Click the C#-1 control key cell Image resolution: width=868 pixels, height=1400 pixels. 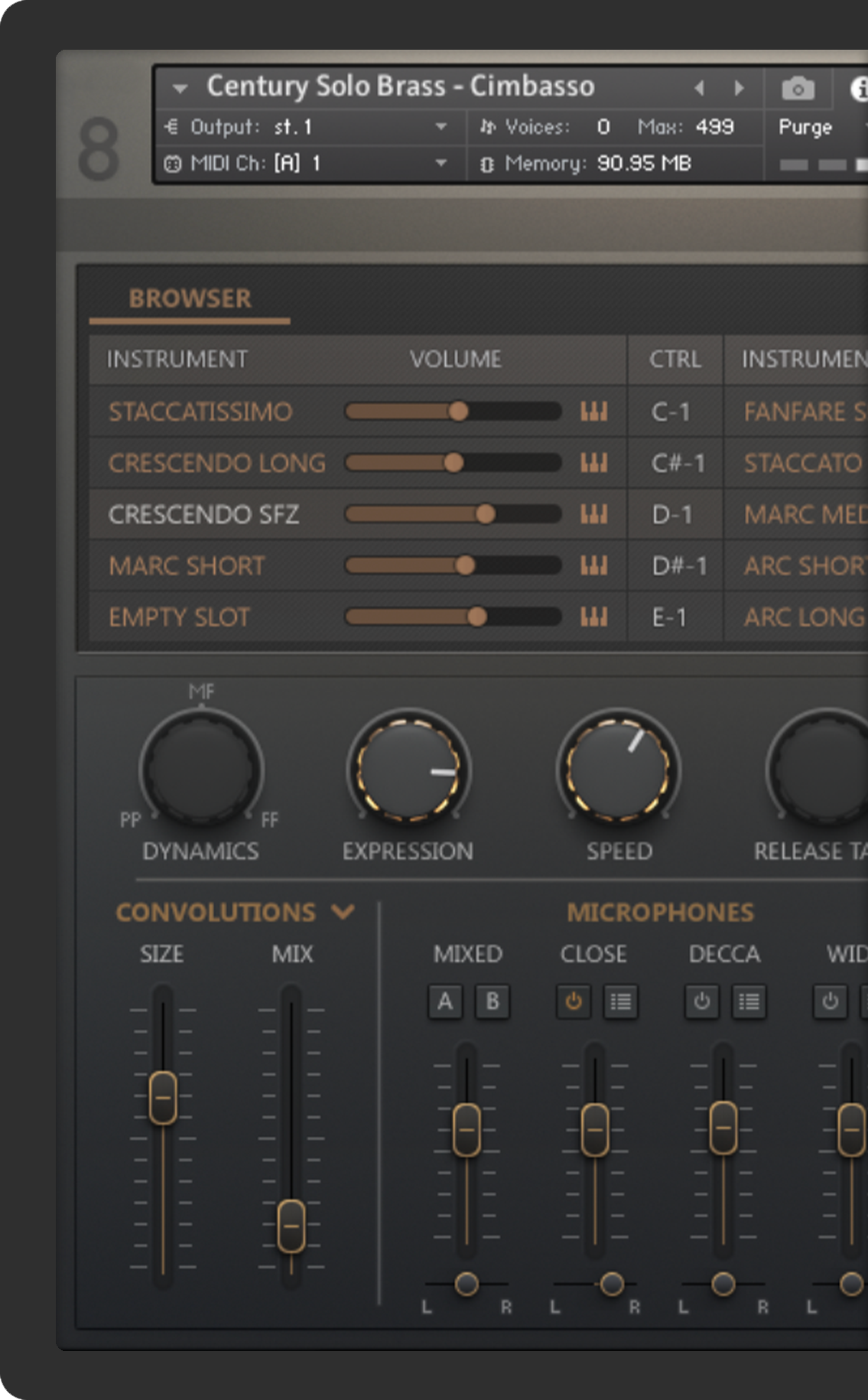coord(675,463)
